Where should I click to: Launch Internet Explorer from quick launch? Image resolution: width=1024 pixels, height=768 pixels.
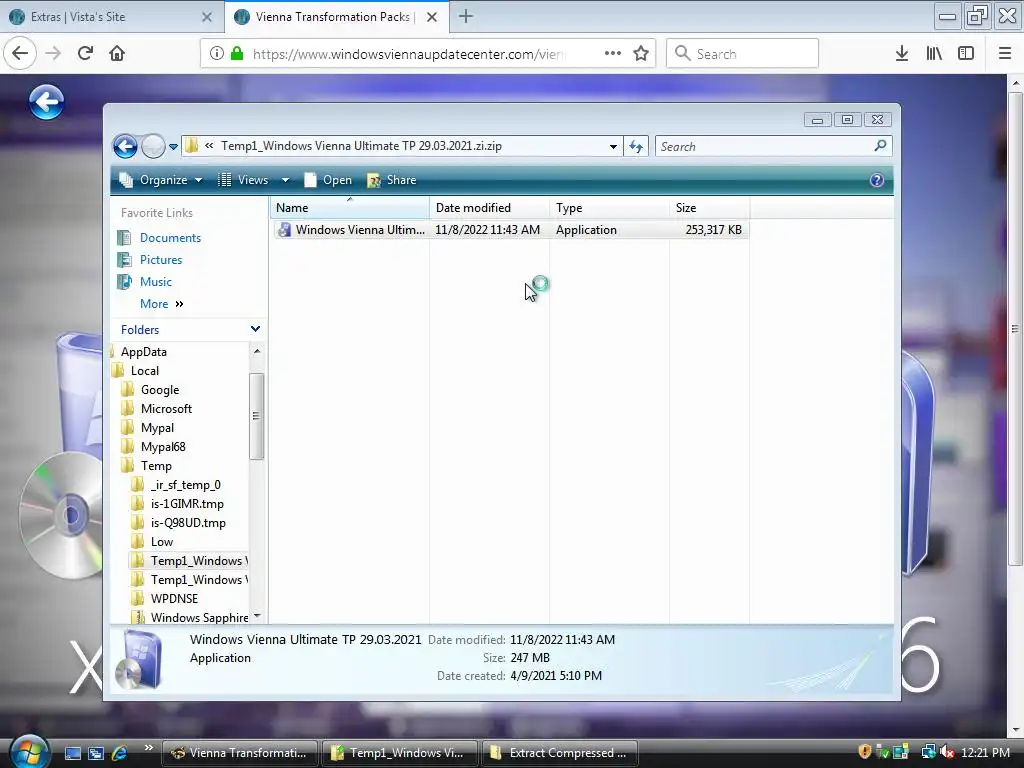coord(120,753)
